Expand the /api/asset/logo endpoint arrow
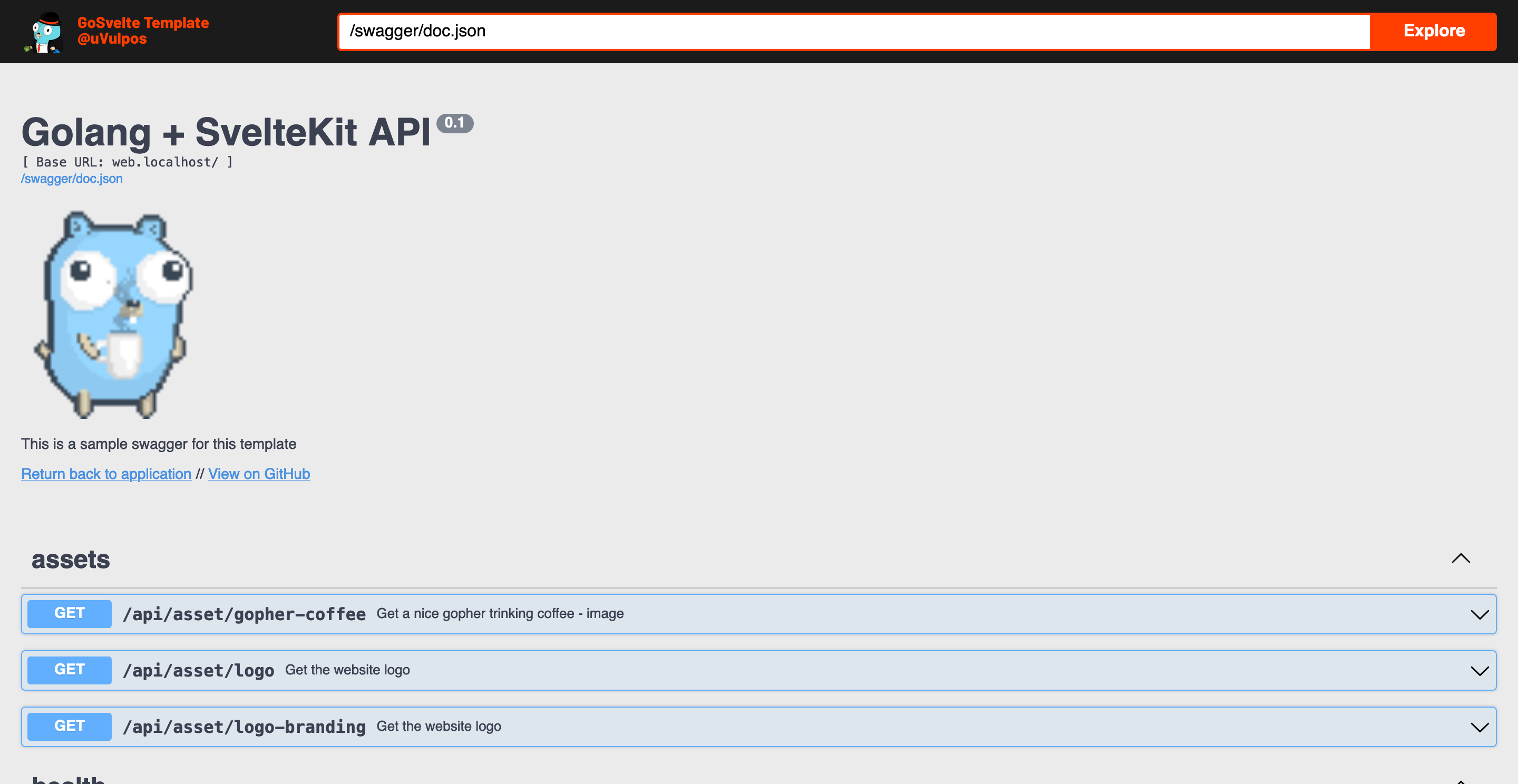Screen dimensions: 1518x784 [1479, 670]
